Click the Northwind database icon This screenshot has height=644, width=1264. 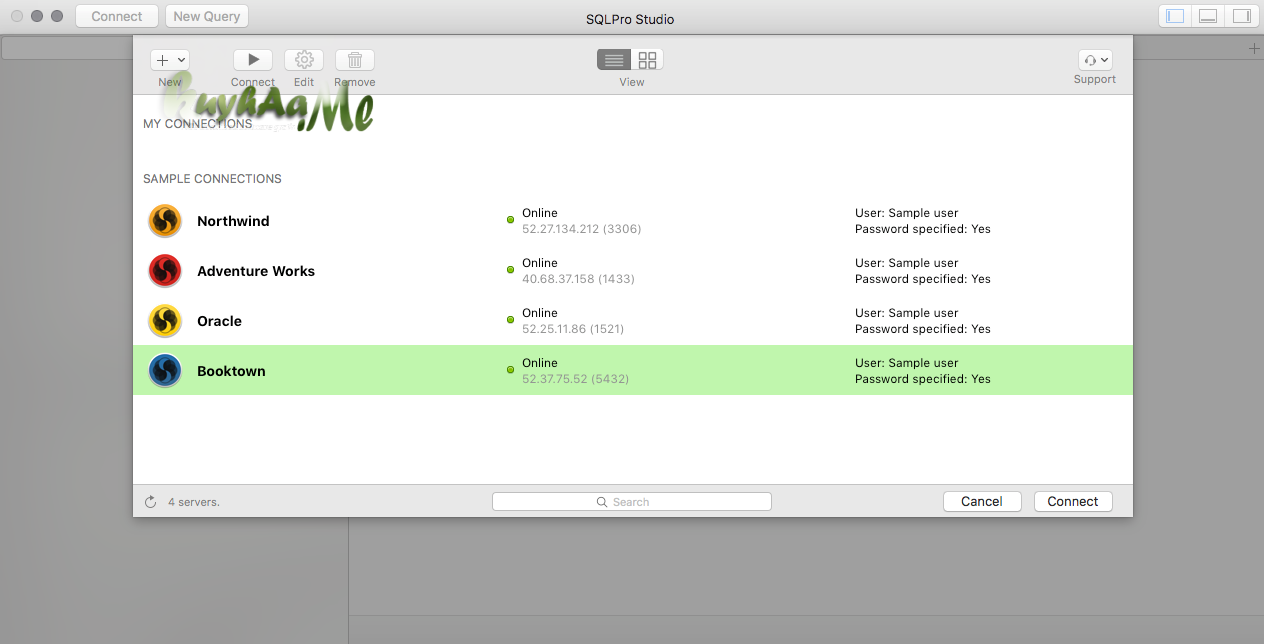pyautogui.click(x=165, y=221)
